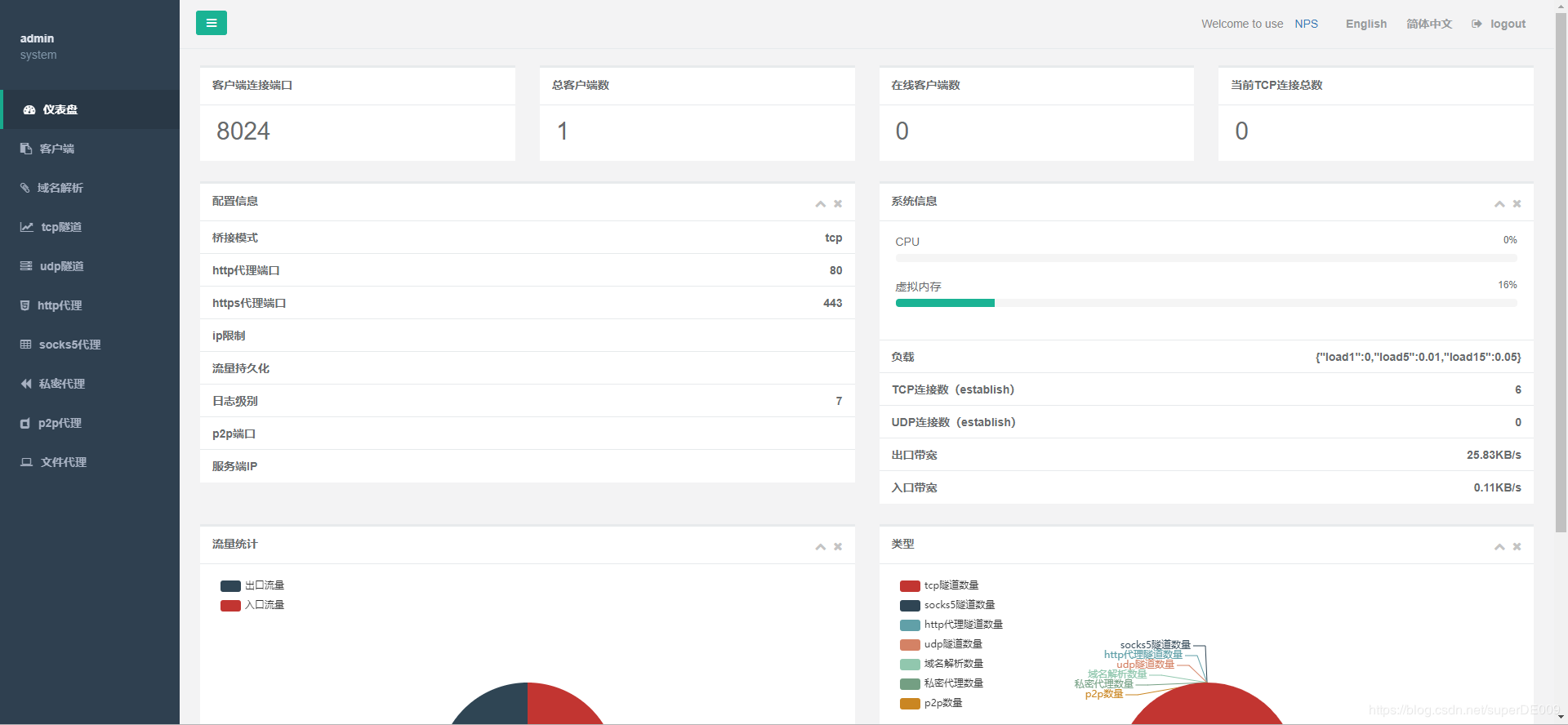Click the socks5代理 table icon

26,345
